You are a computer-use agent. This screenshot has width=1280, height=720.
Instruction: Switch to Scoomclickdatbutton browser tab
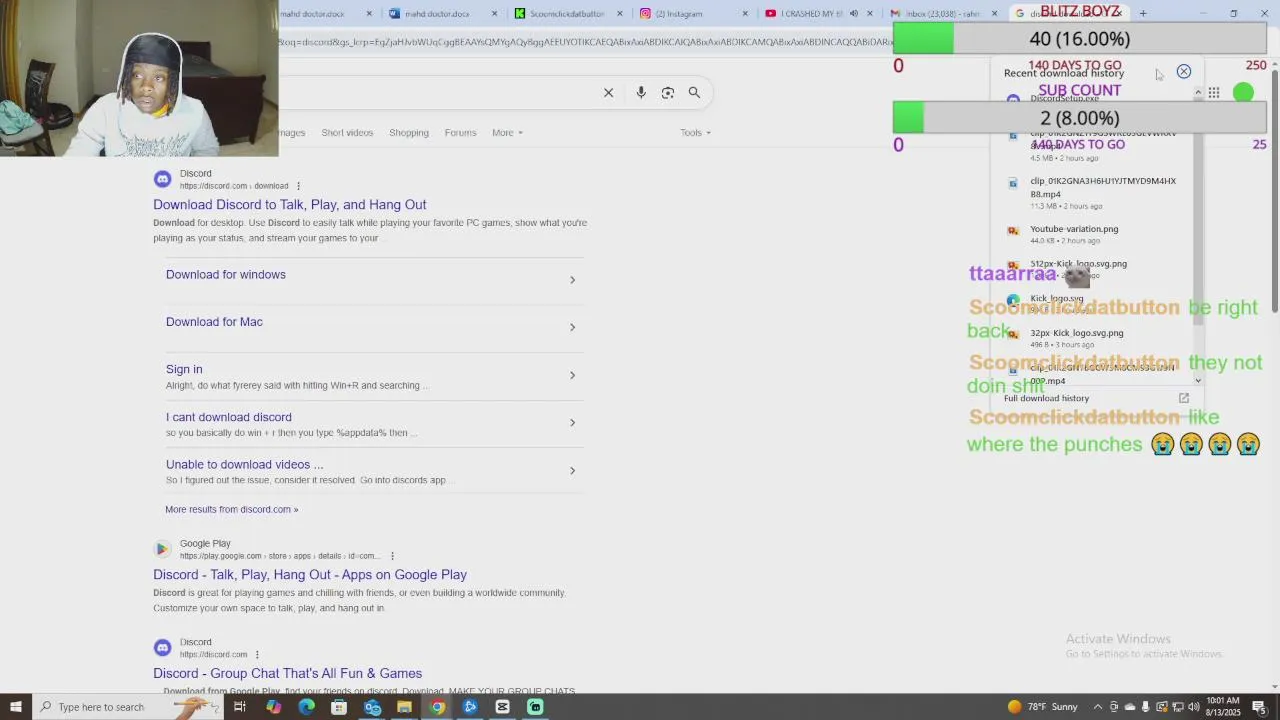567,14
